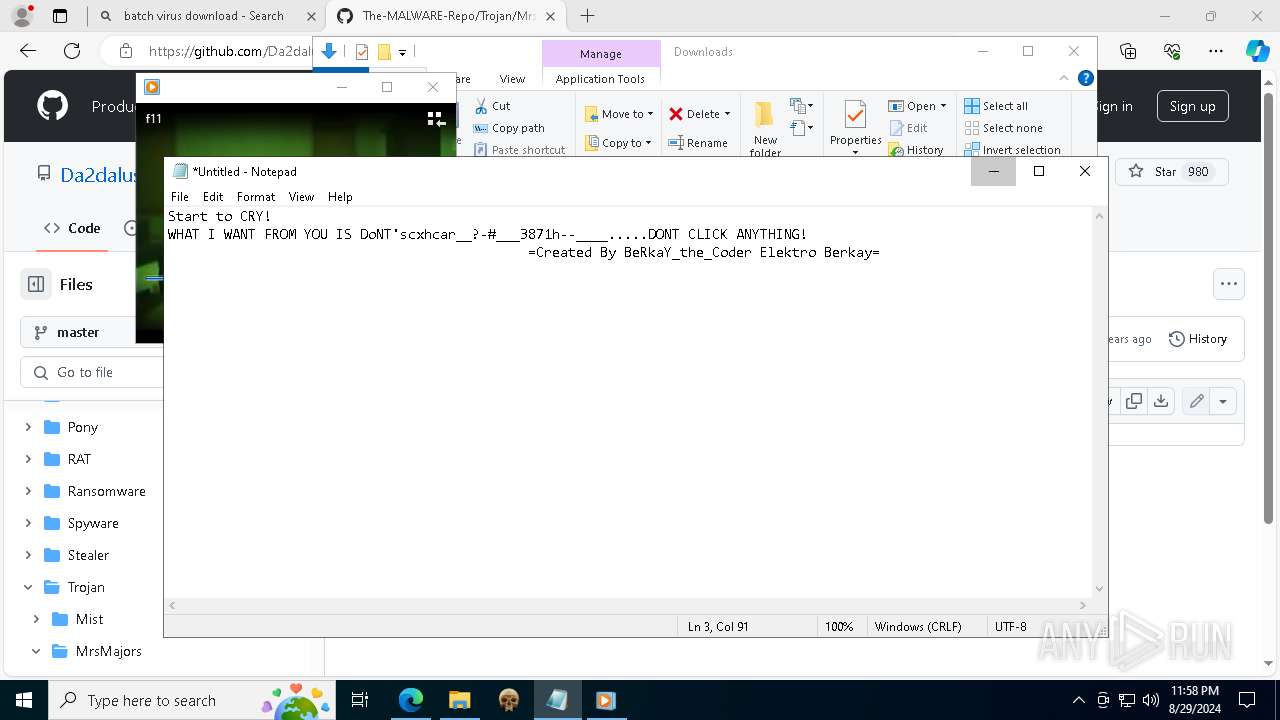Viewport: 1280px width, 720px height.
Task: Click Invert selection in Explorer ribbon
Action: point(1012,150)
